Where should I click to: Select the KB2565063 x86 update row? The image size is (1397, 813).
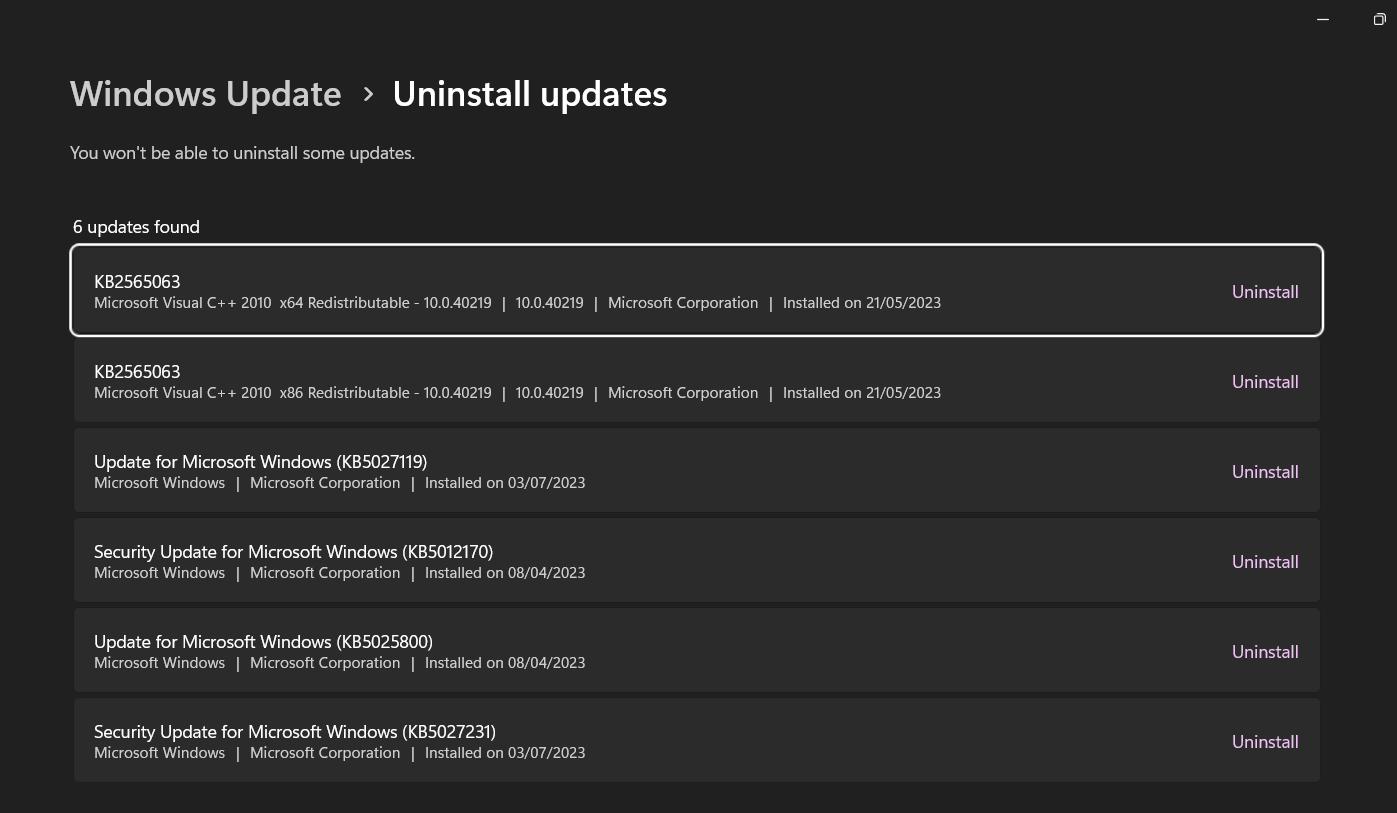[600, 380]
